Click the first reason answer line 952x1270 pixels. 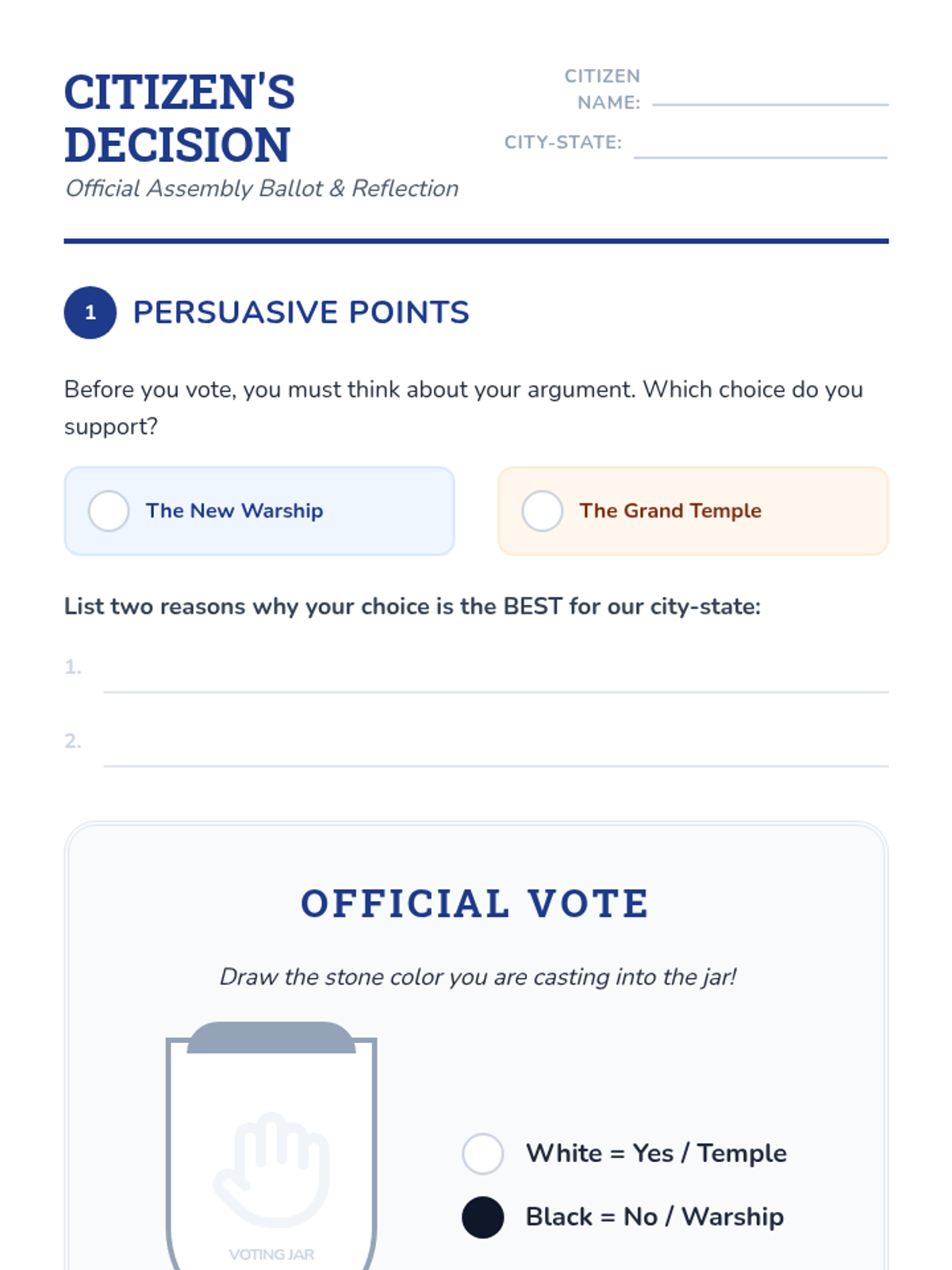click(x=496, y=682)
